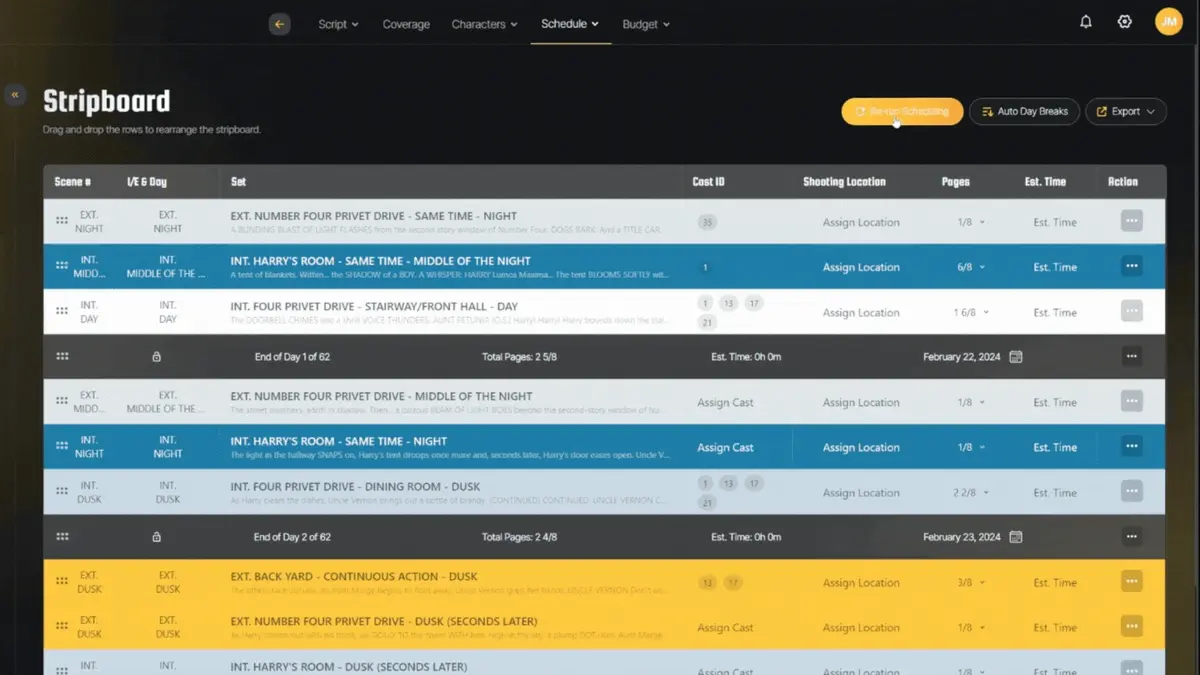The height and width of the screenshot is (675, 1200).
Task: Collapse the sidebar with double-chevron icon
Action: point(15,95)
